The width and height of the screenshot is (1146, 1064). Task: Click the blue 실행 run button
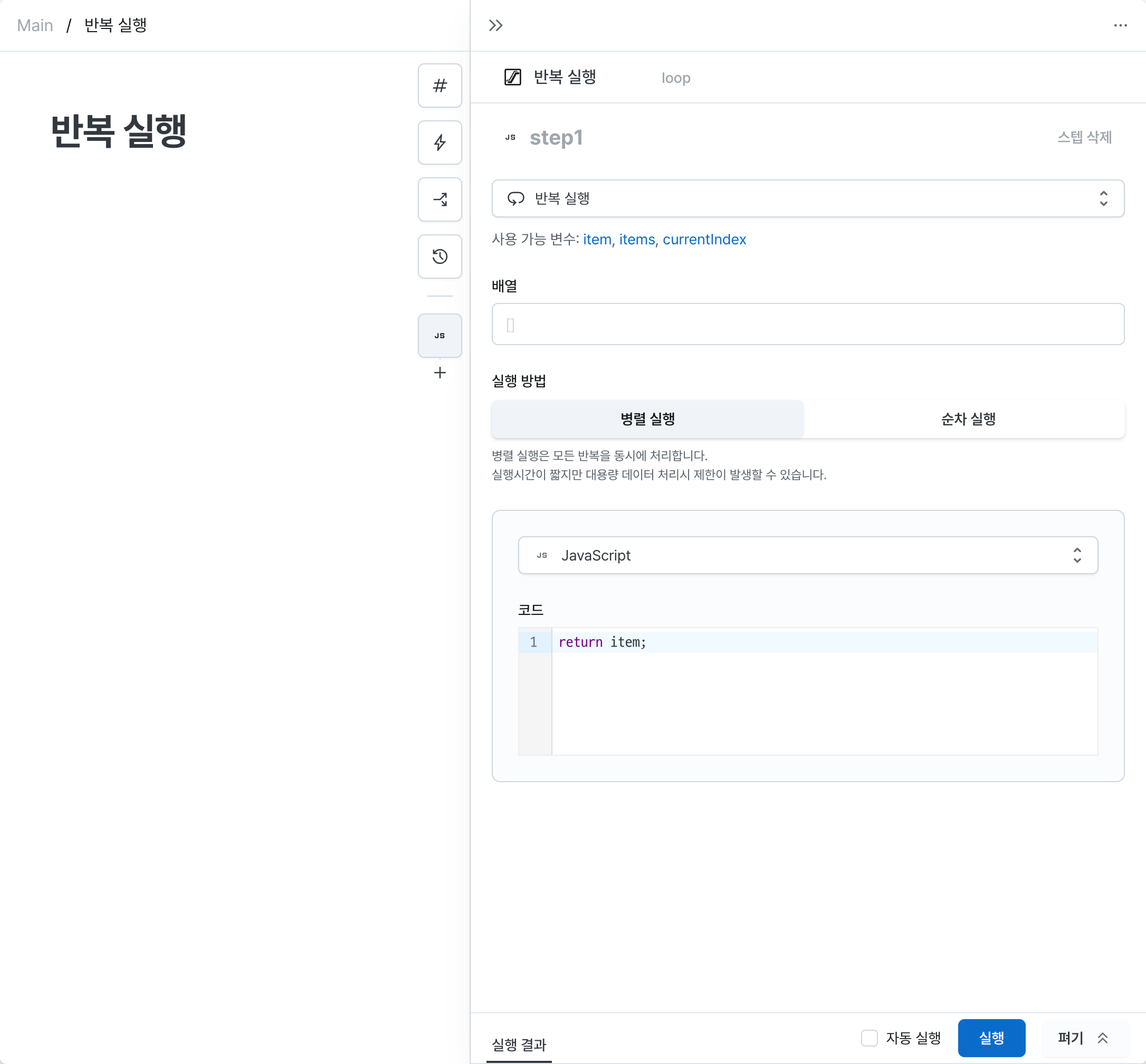pos(991,1038)
